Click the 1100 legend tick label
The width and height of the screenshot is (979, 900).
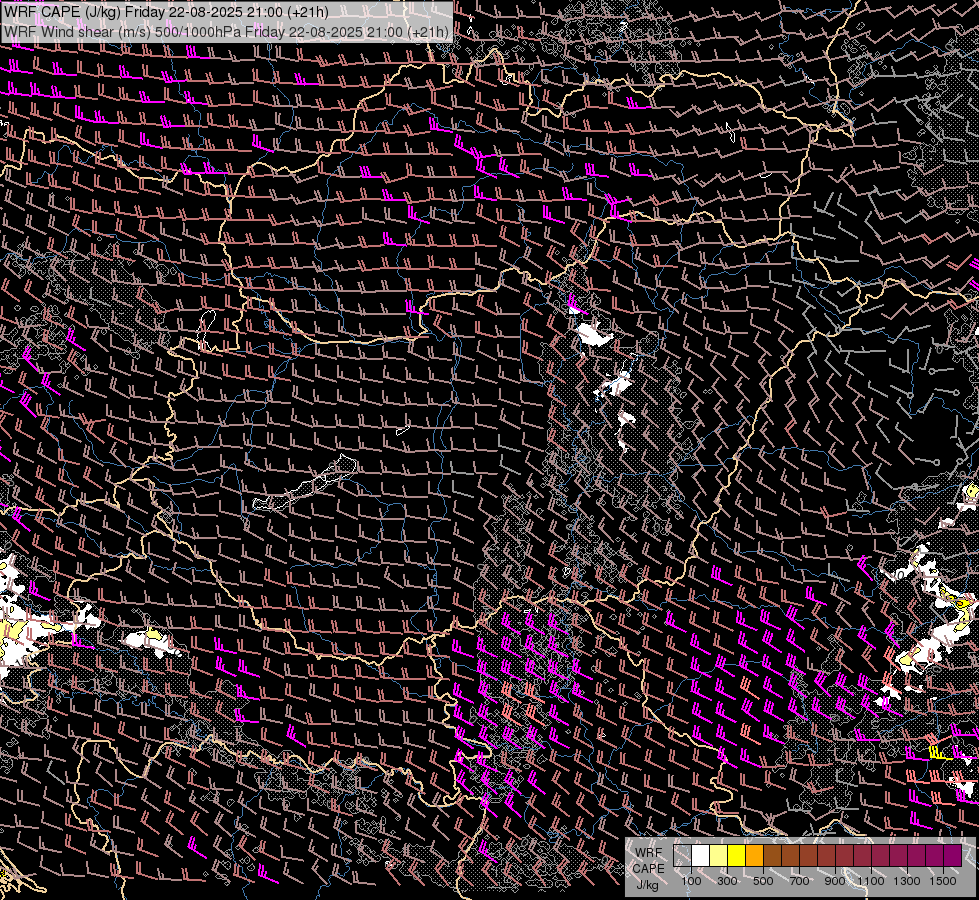click(871, 881)
